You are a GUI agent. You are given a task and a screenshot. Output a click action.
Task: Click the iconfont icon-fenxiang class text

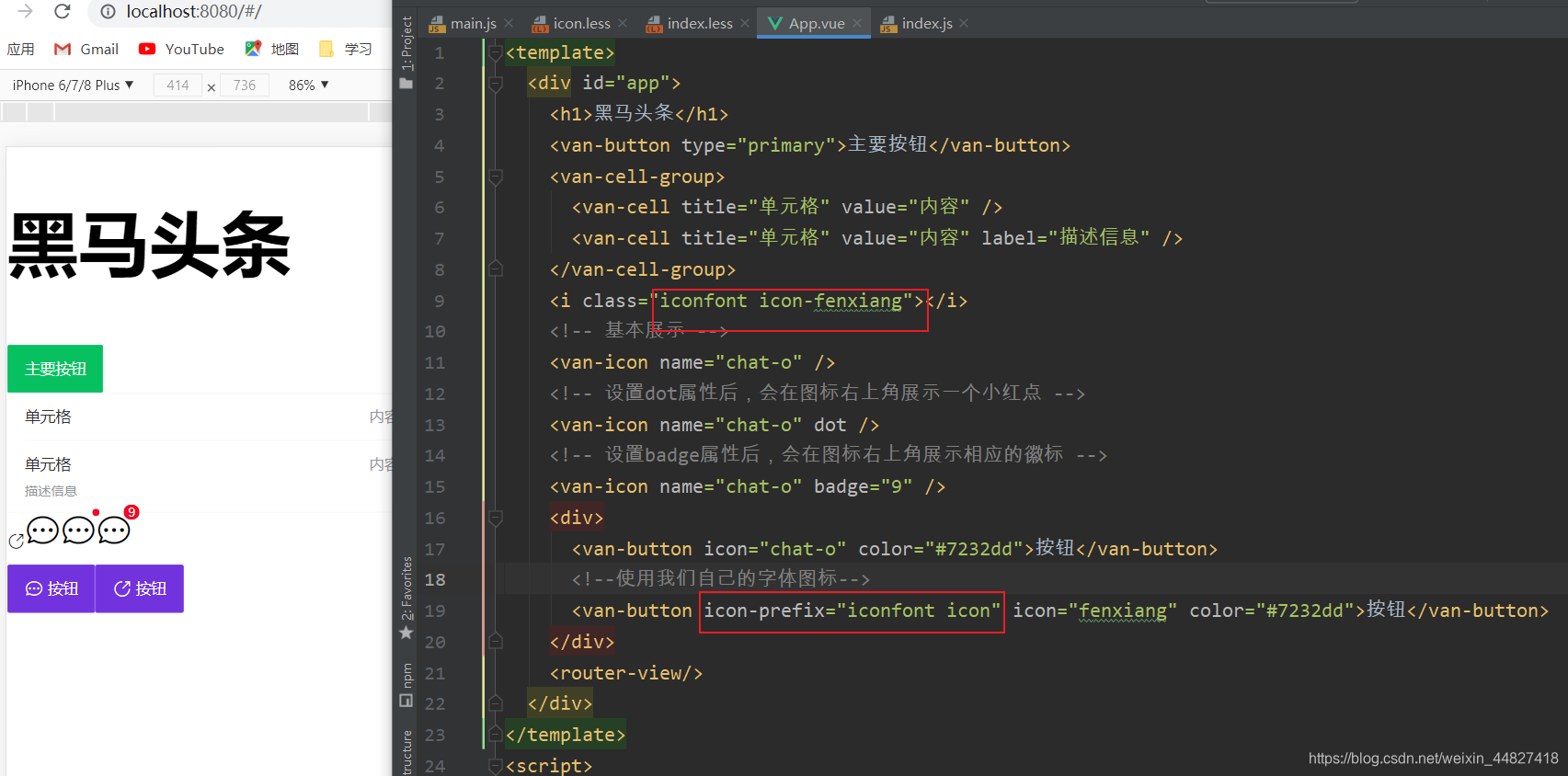(781, 301)
